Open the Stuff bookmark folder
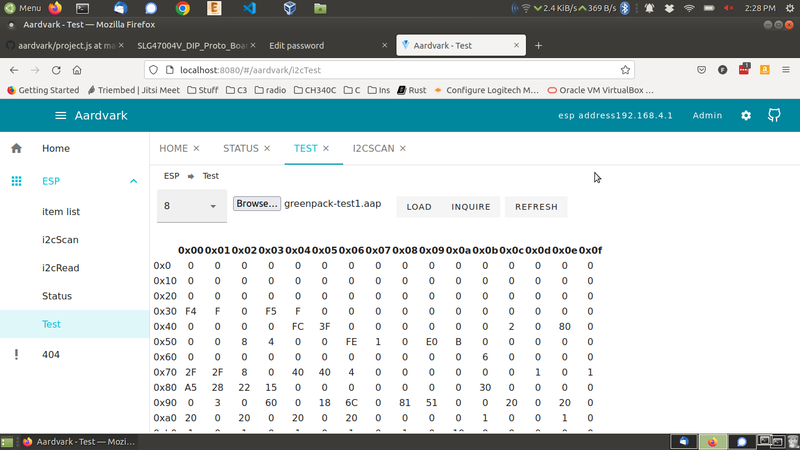The height and width of the screenshot is (450, 800). 203,90
